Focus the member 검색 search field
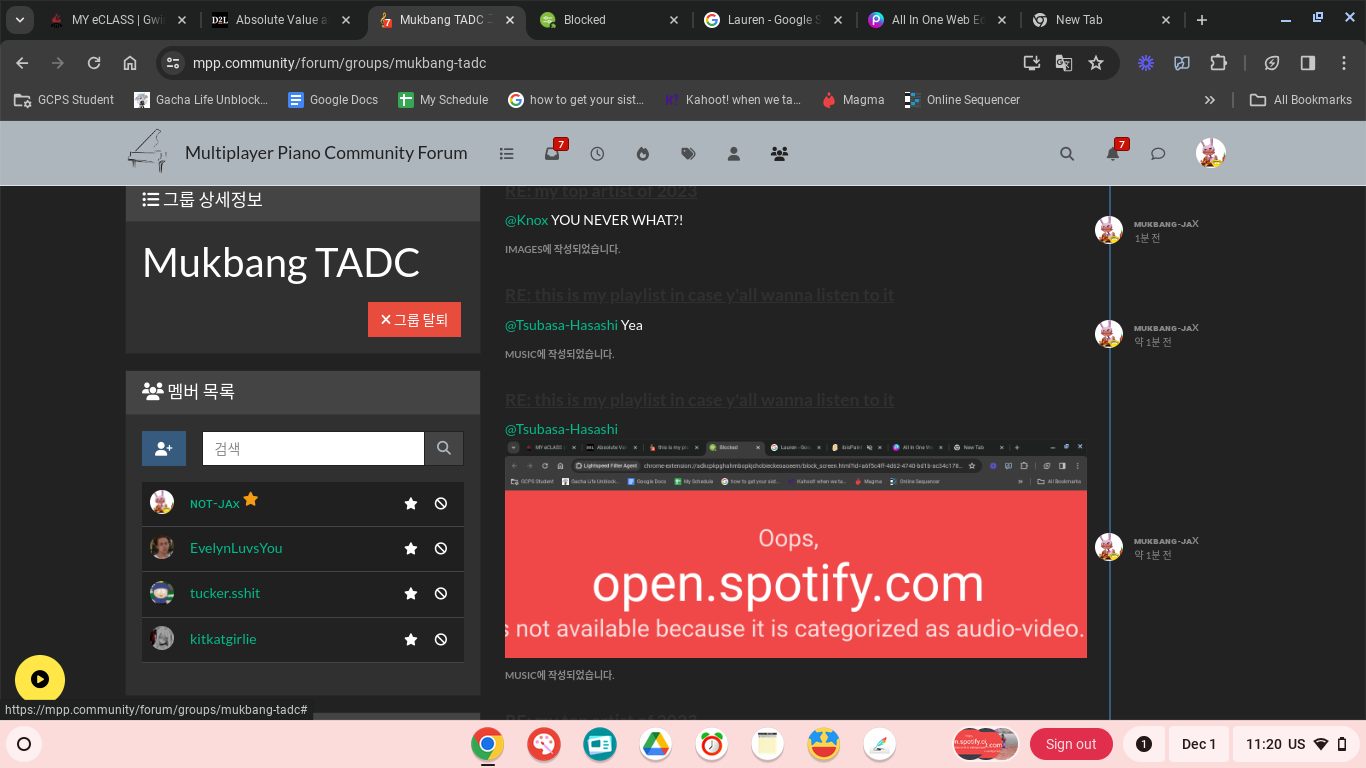Viewport: 1366px width, 768px height. [313, 449]
